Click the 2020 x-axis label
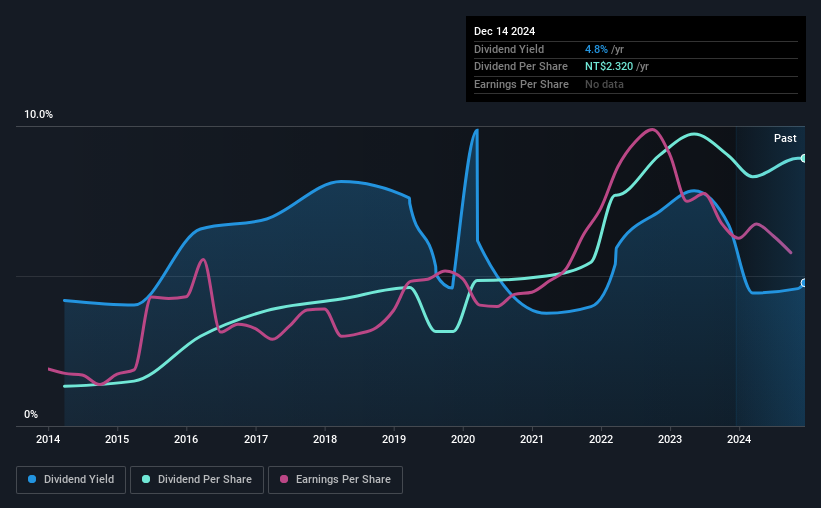 coord(463,439)
